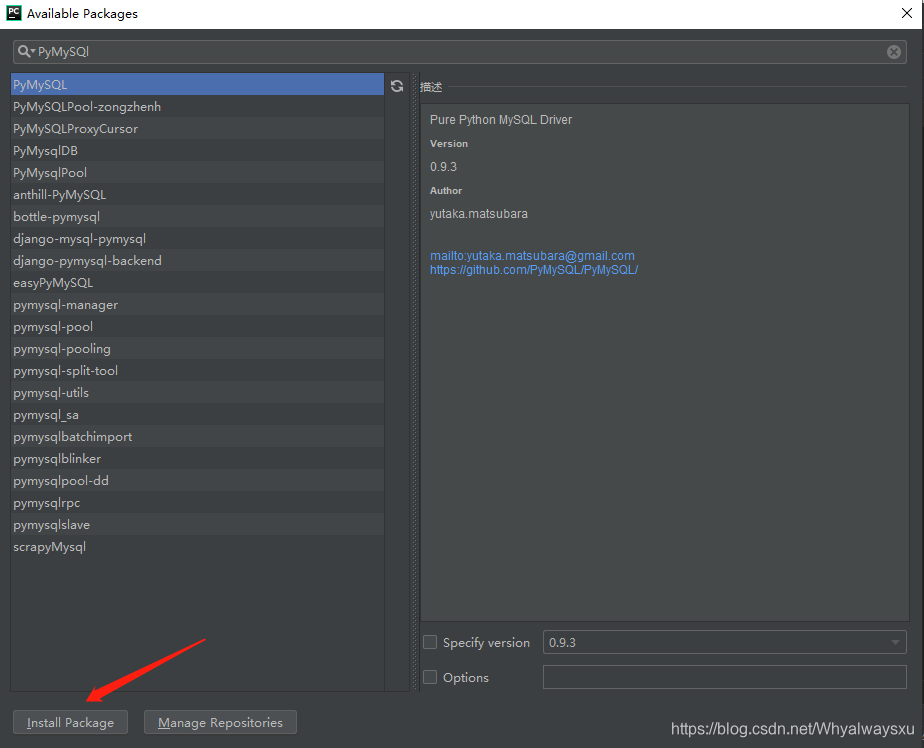Select pymysql-utils package

point(197,393)
